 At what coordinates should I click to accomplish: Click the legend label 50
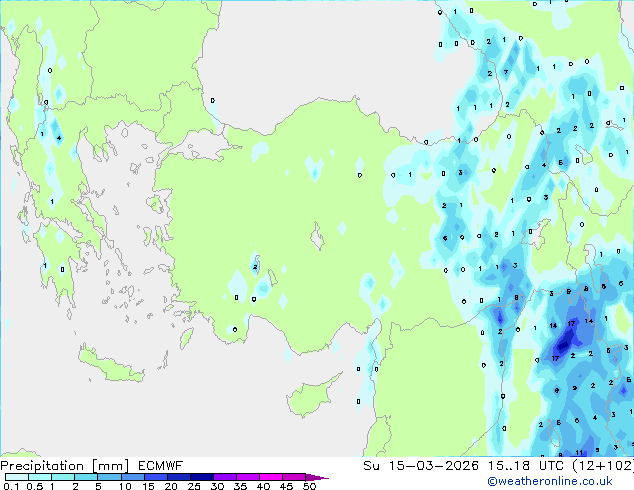[309, 486]
